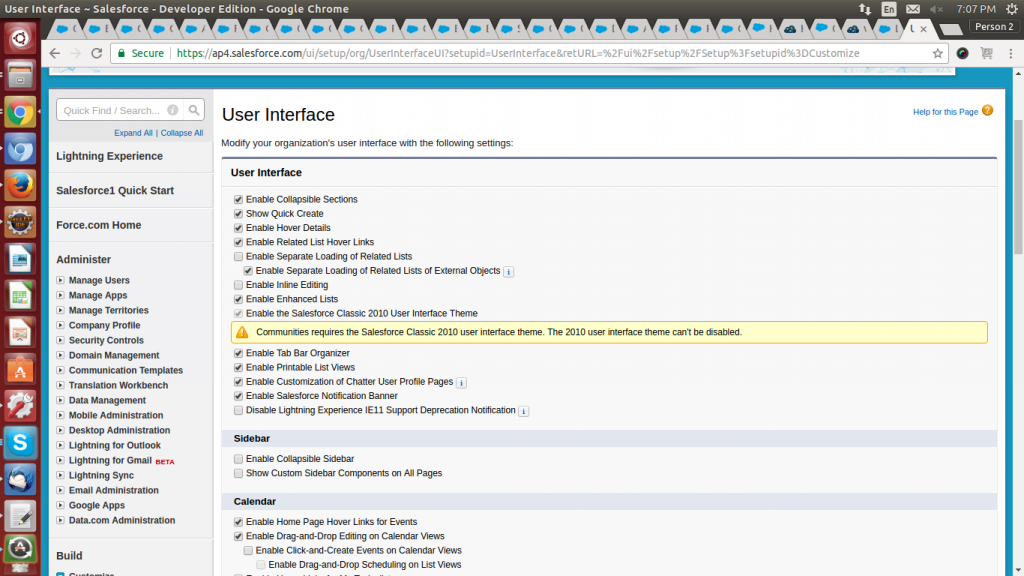Click the search magnifier icon in Quick Find
The width and height of the screenshot is (1024, 576).
(x=194, y=110)
